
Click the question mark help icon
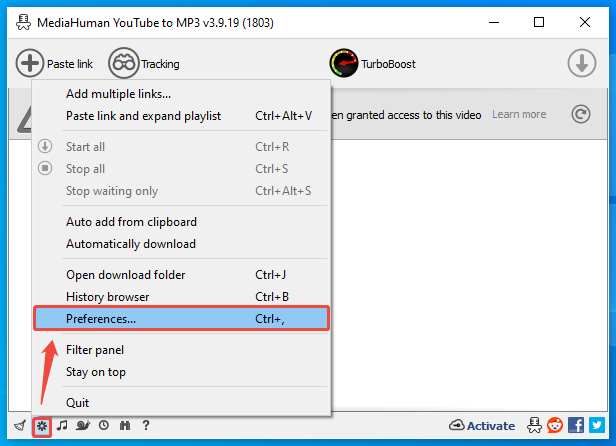coord(146,425)
